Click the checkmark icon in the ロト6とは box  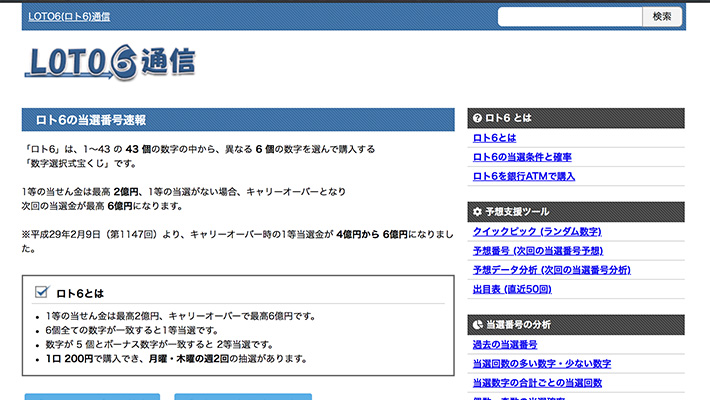[x=42, y=292]
